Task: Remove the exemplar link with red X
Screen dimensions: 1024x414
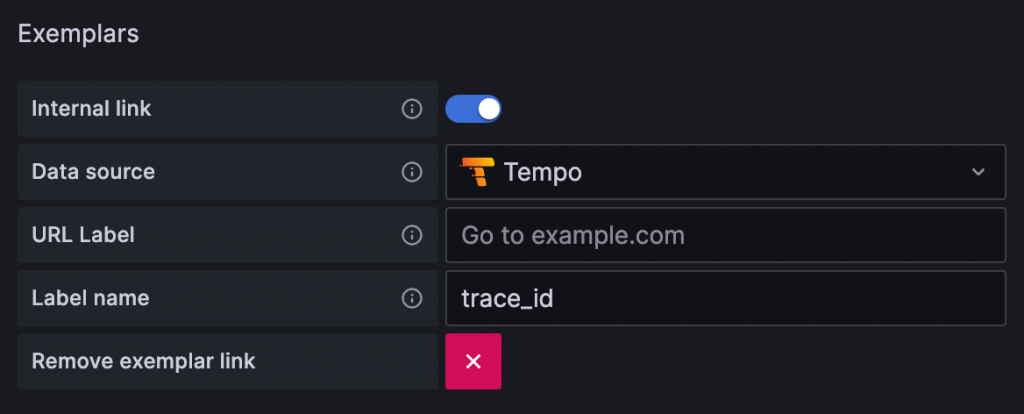Action: pos(473,361)
